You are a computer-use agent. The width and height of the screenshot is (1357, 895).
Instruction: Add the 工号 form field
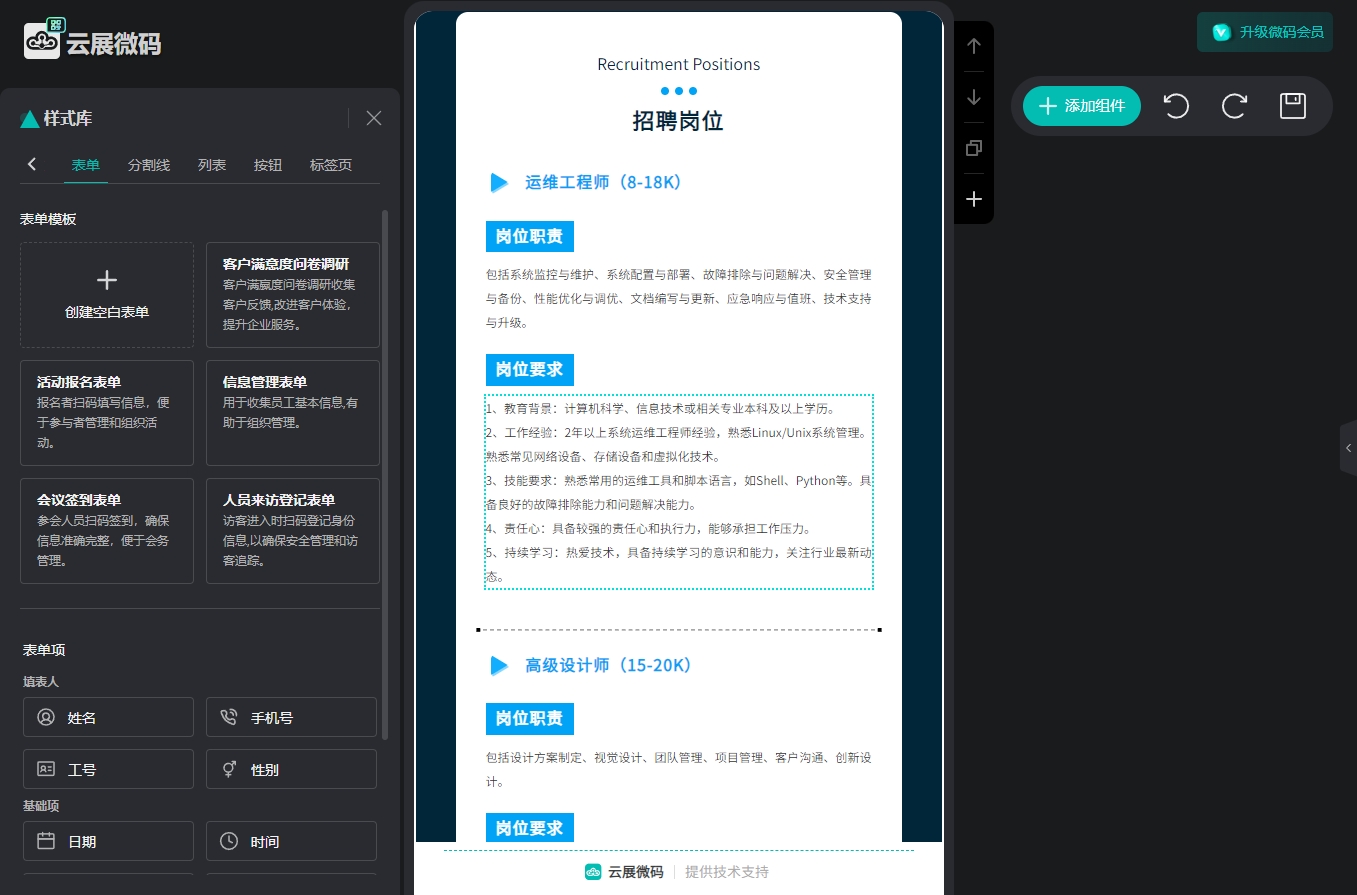(x=108, y=769)
